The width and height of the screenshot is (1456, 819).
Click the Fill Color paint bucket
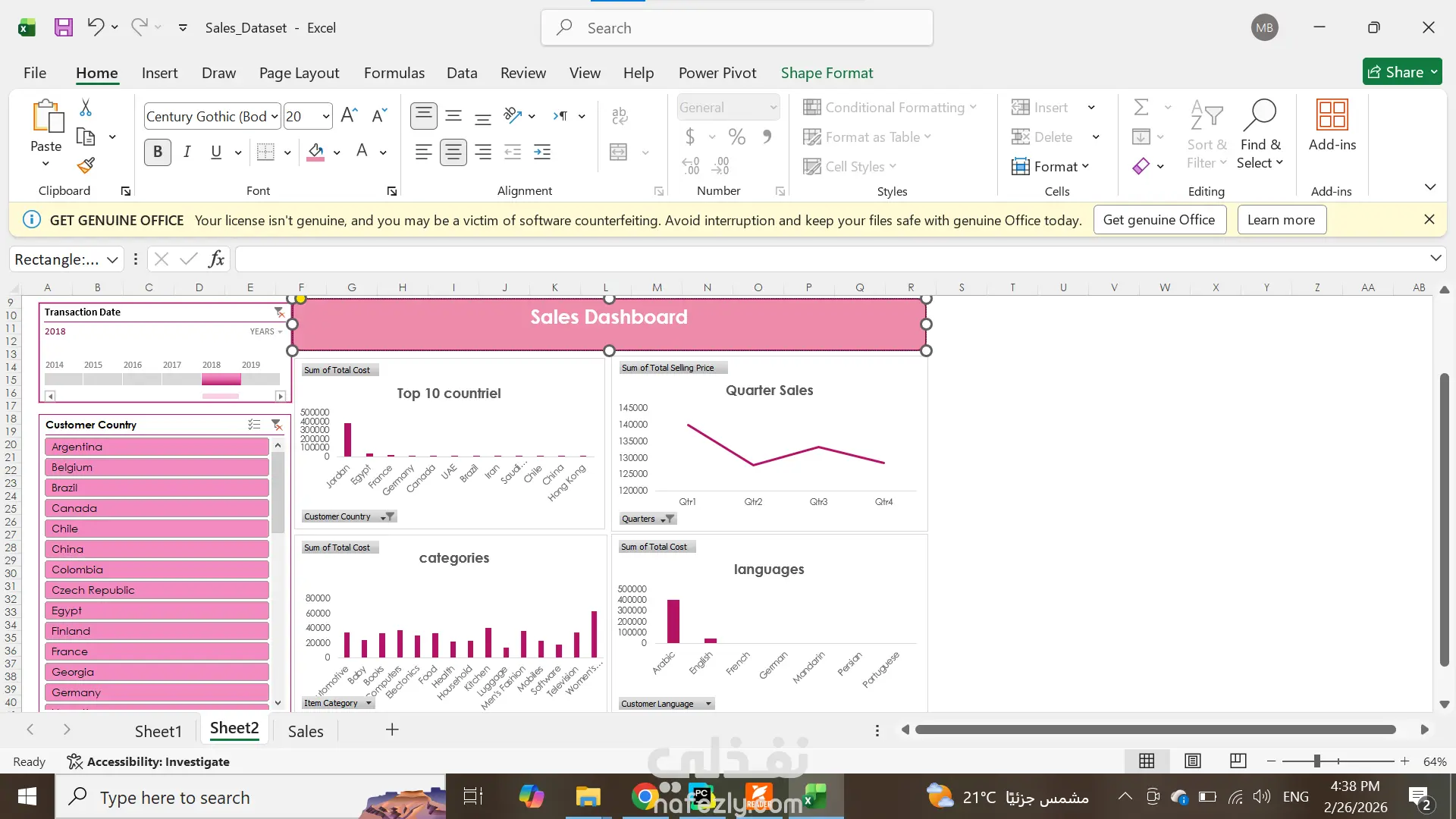tap(316, 152)
